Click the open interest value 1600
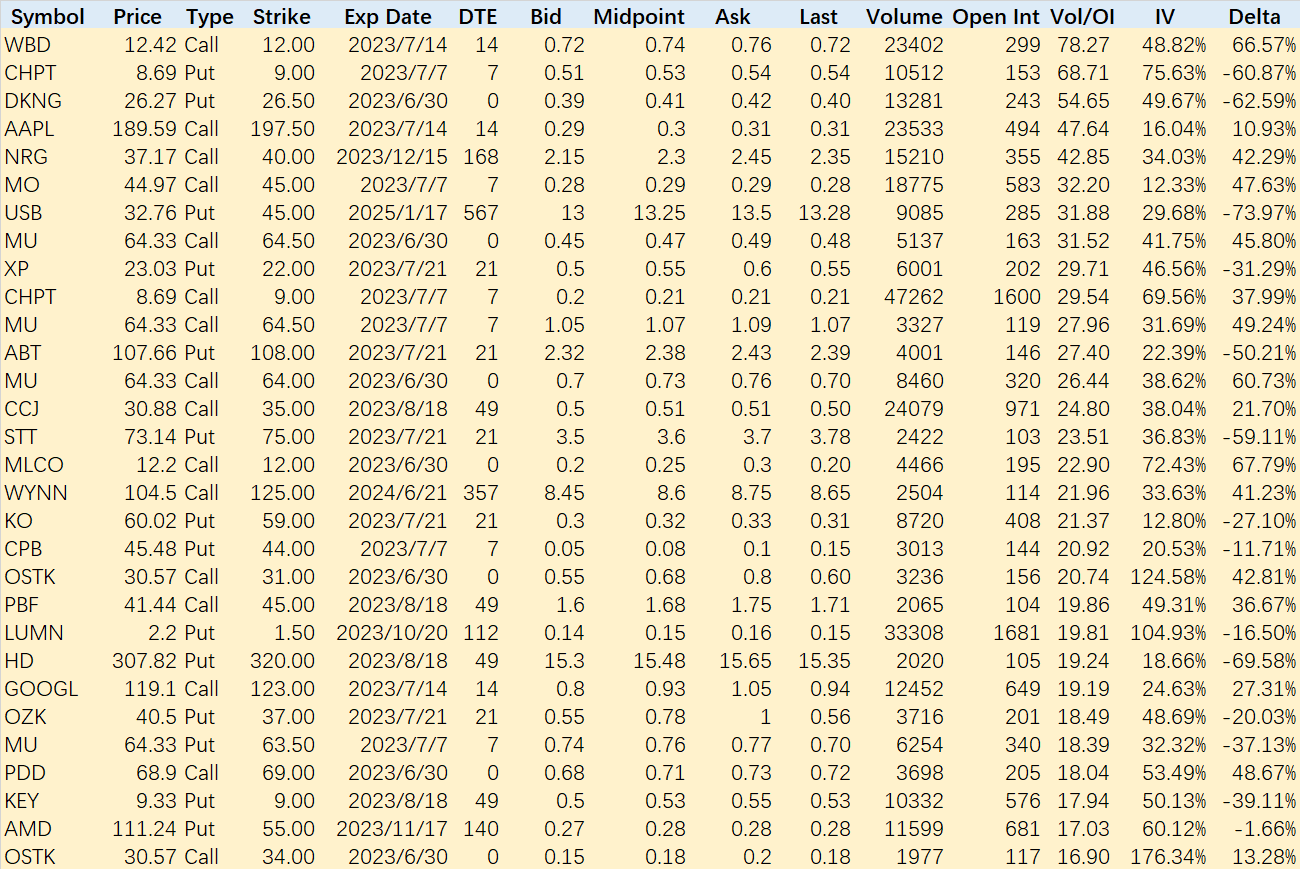Screen dimensions: 1300x869 pos(1018,297)
